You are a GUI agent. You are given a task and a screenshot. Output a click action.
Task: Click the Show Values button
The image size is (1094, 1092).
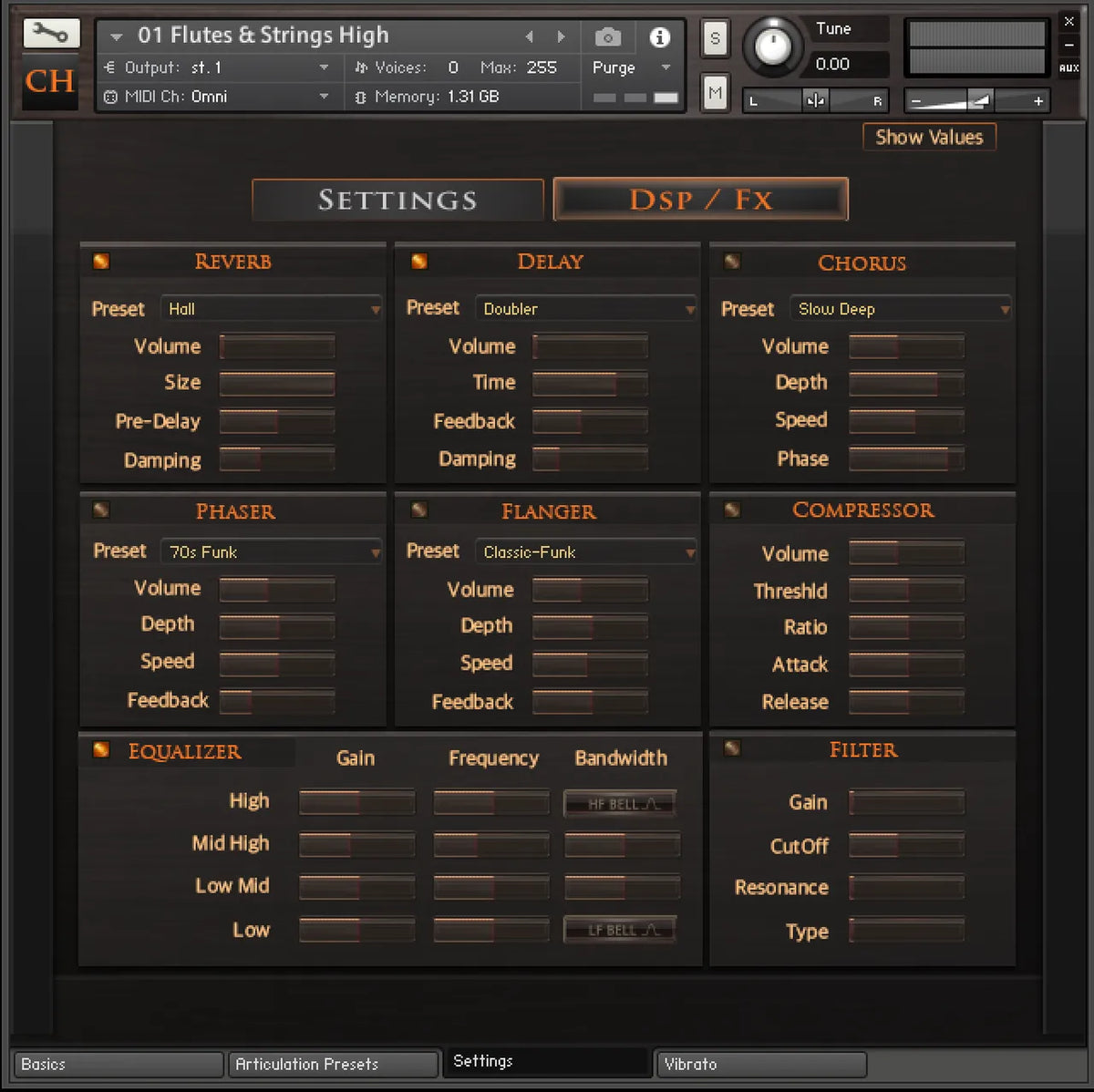pos(929,138)
